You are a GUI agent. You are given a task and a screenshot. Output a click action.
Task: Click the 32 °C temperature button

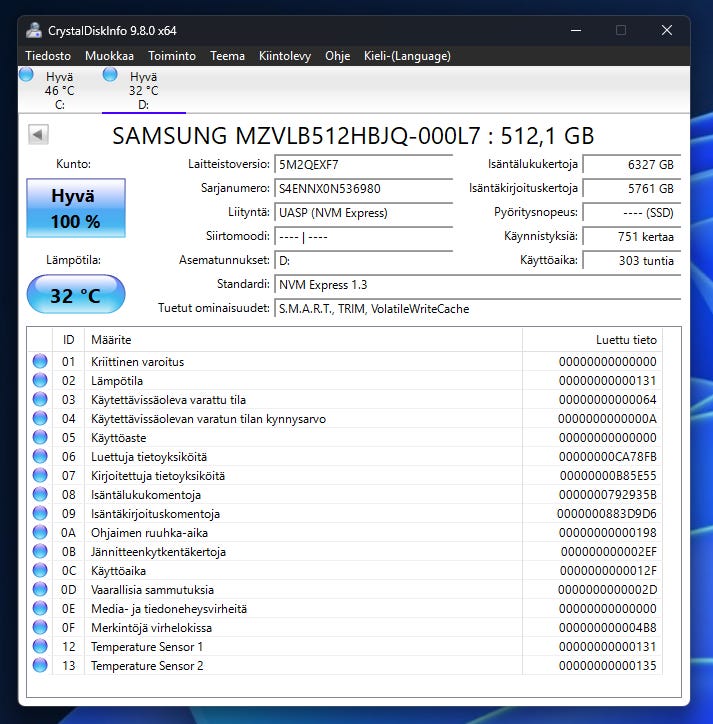(x=76, y=296)
